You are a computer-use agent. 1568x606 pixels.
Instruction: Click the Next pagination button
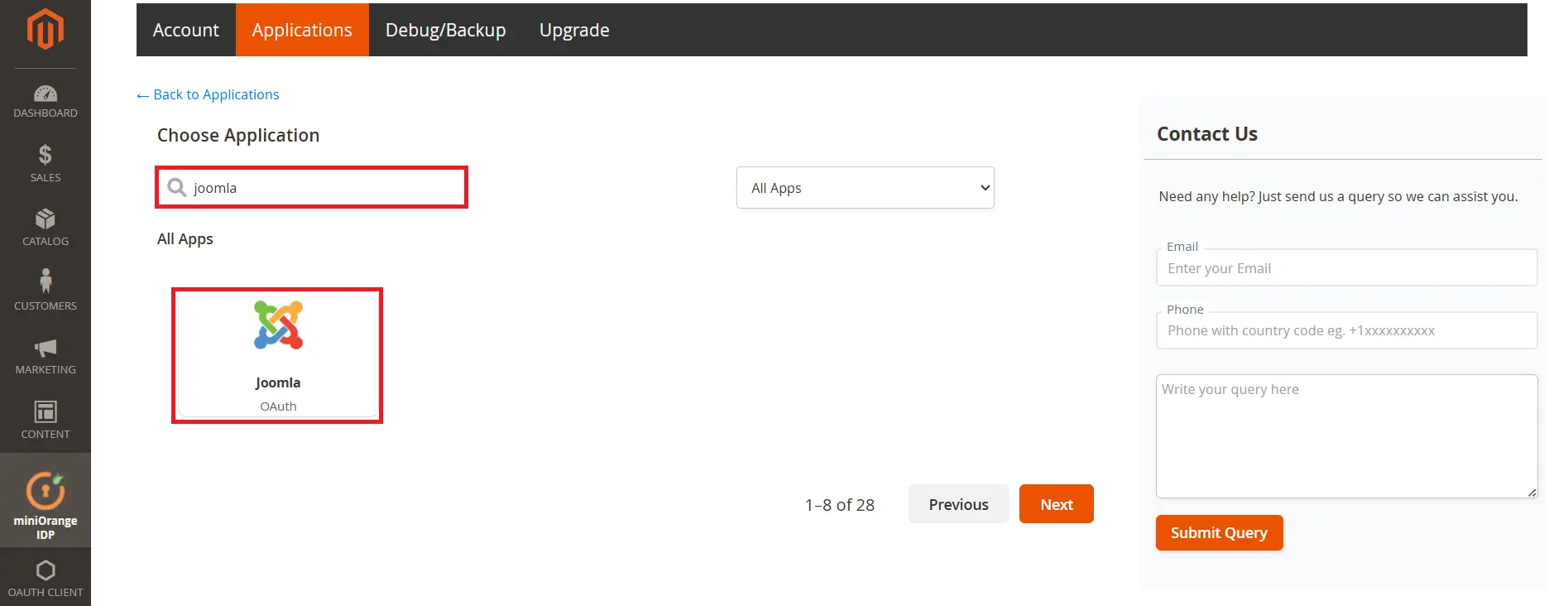coord(1057,504)
